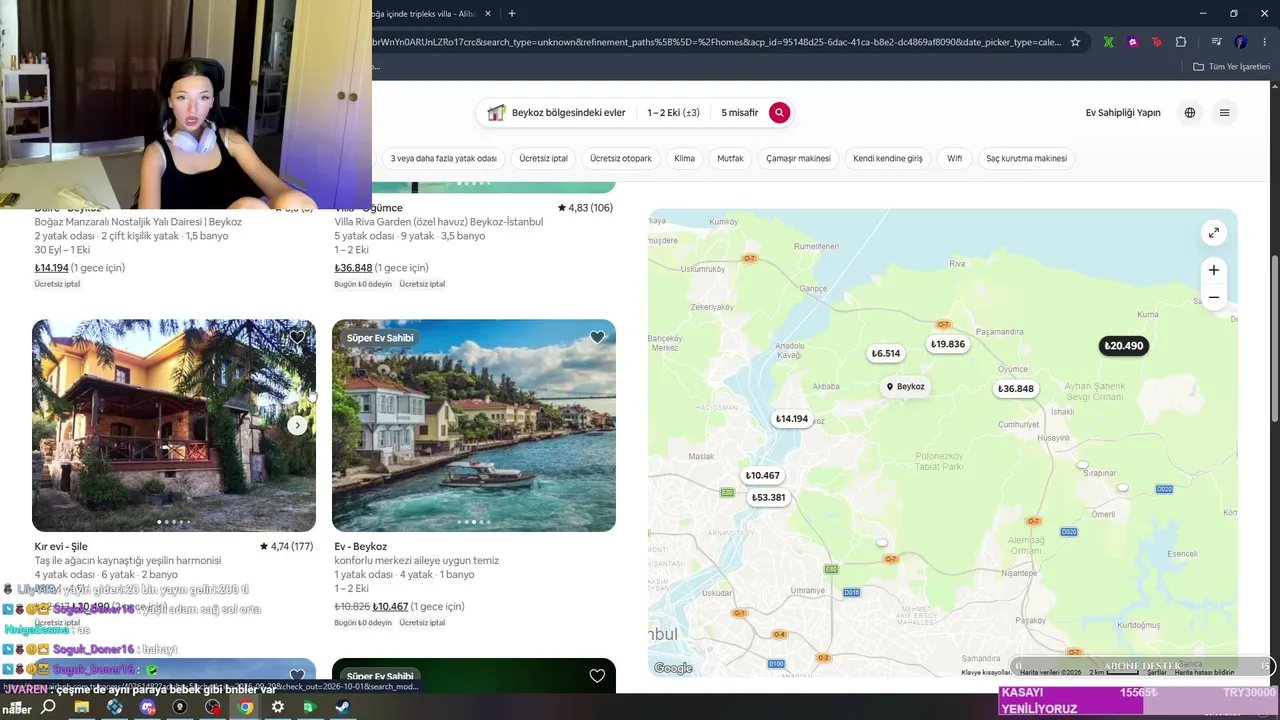Switch to Chrome in the taskbar
Viewport: 1280px width, 720px height.
245,707
